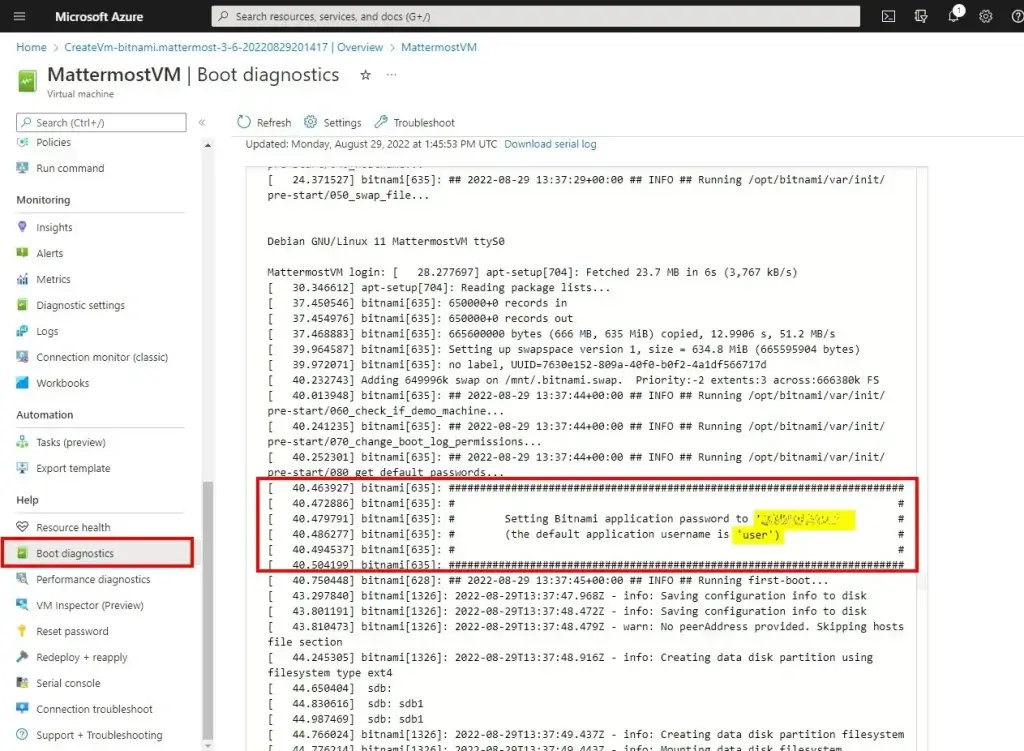Open the directories and subscriptions filter icon
1024x751 pixels.
tap(921, 16)
